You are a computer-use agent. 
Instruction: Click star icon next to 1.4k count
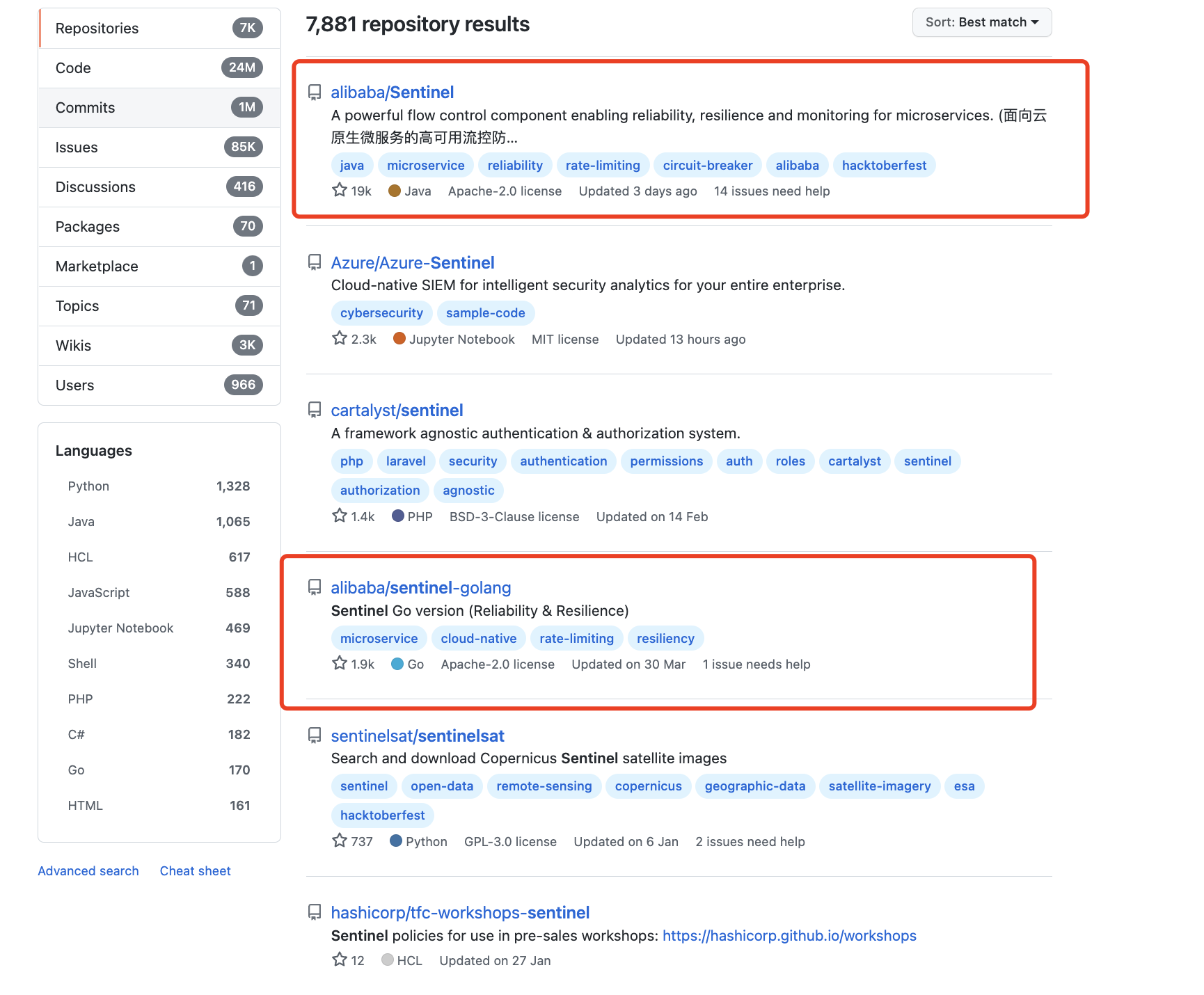point(339,516)
